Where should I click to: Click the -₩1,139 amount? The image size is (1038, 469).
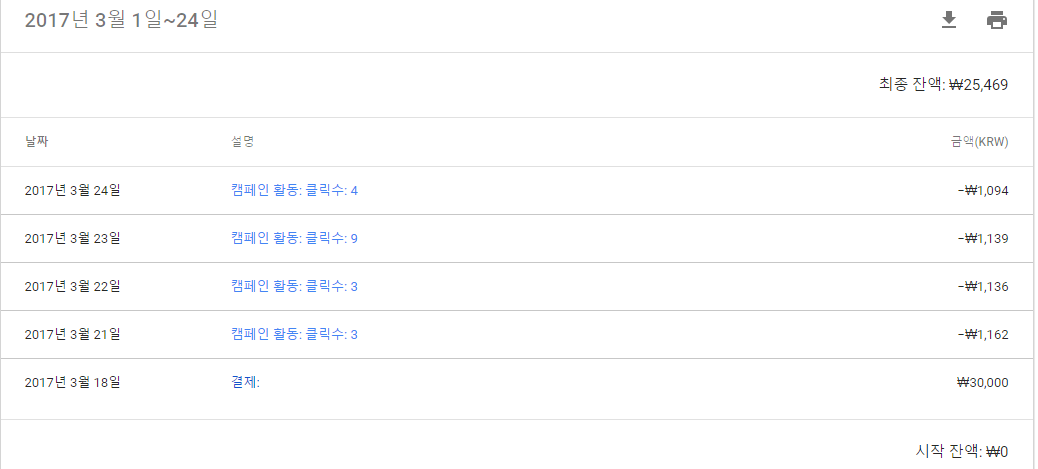coord(982,238)
